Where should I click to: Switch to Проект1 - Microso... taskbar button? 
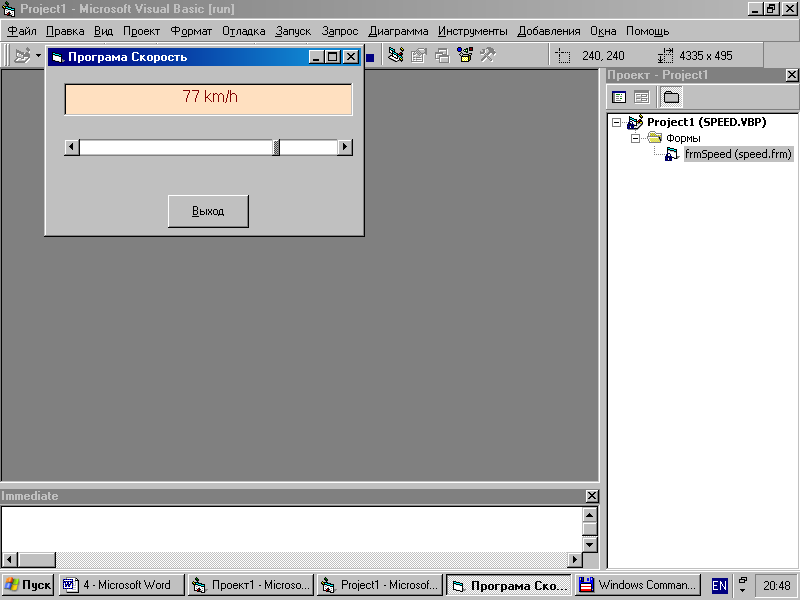click(x=251, y=585)
